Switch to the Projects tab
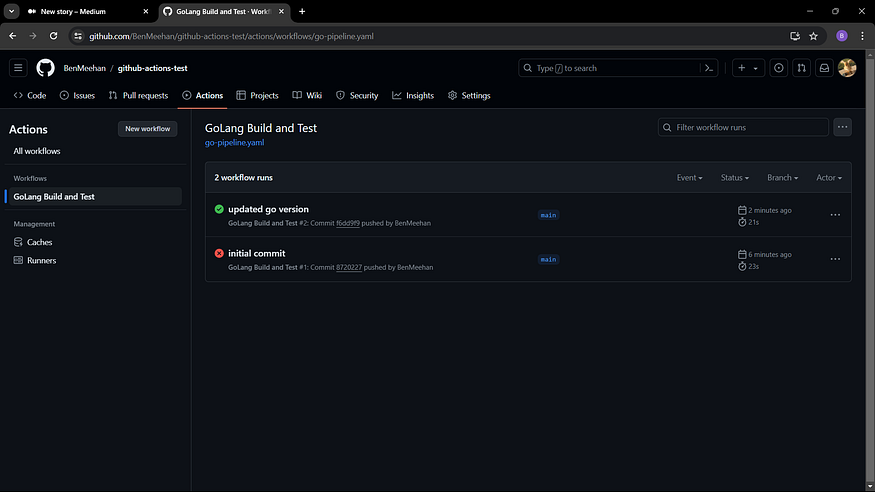Viewport: 875px width, 492px height. 257,95
